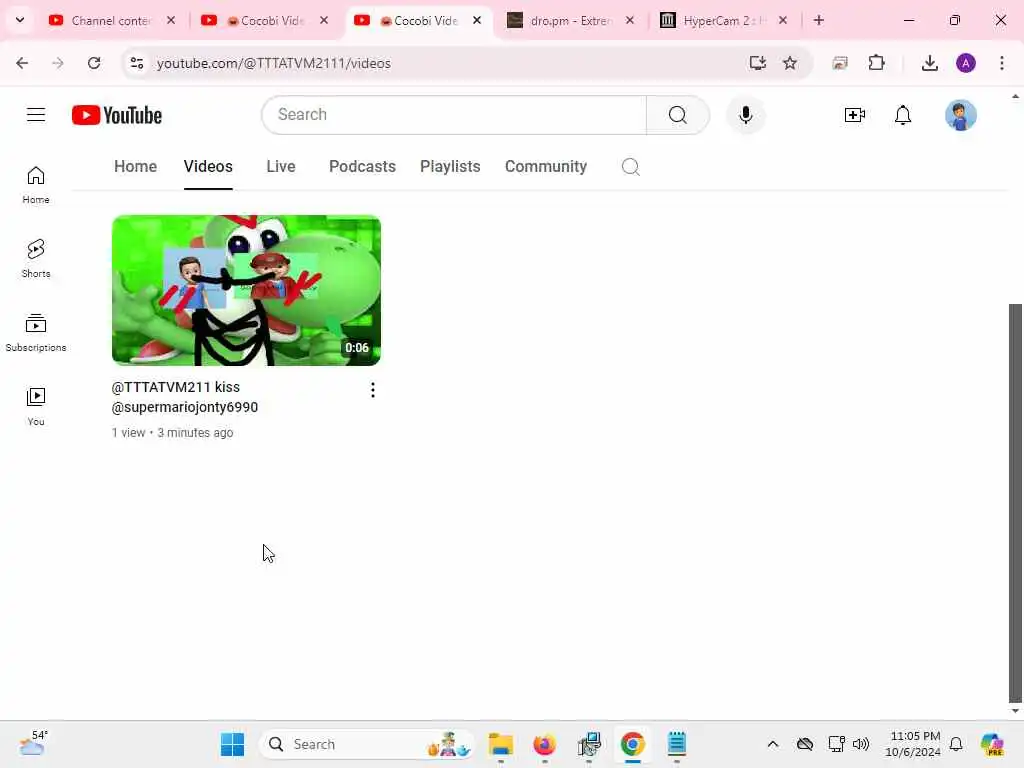
Task: Open YouTube notifications bell
Action: [903, 115]
